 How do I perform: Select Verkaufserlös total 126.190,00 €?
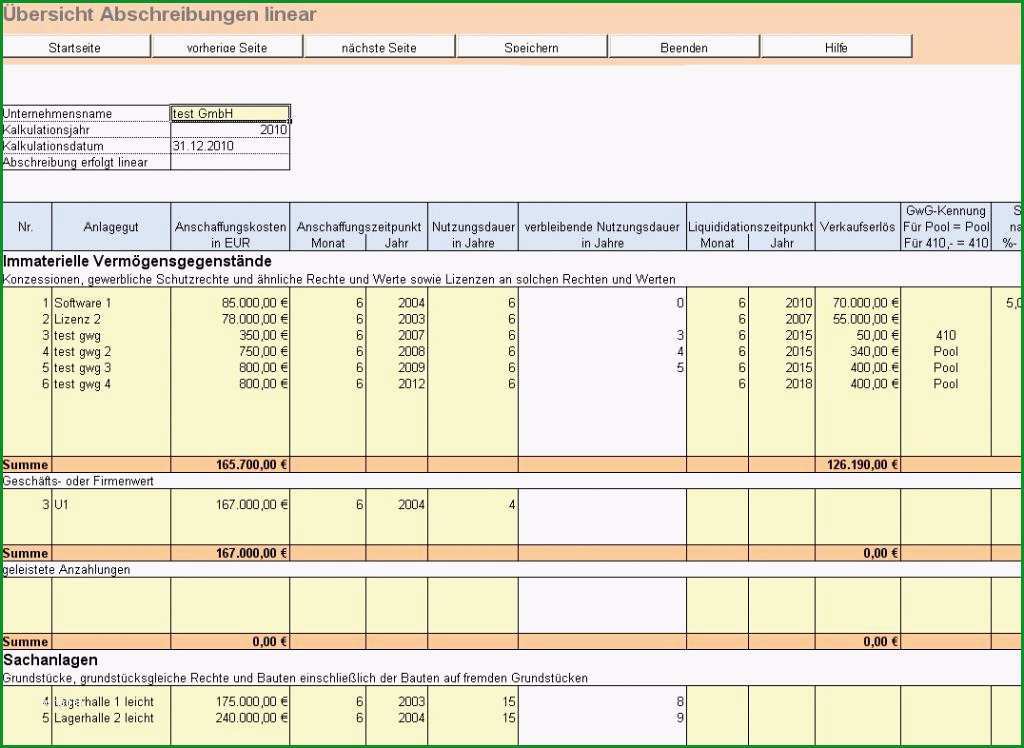pyautogui.click(x=857, y=465)
